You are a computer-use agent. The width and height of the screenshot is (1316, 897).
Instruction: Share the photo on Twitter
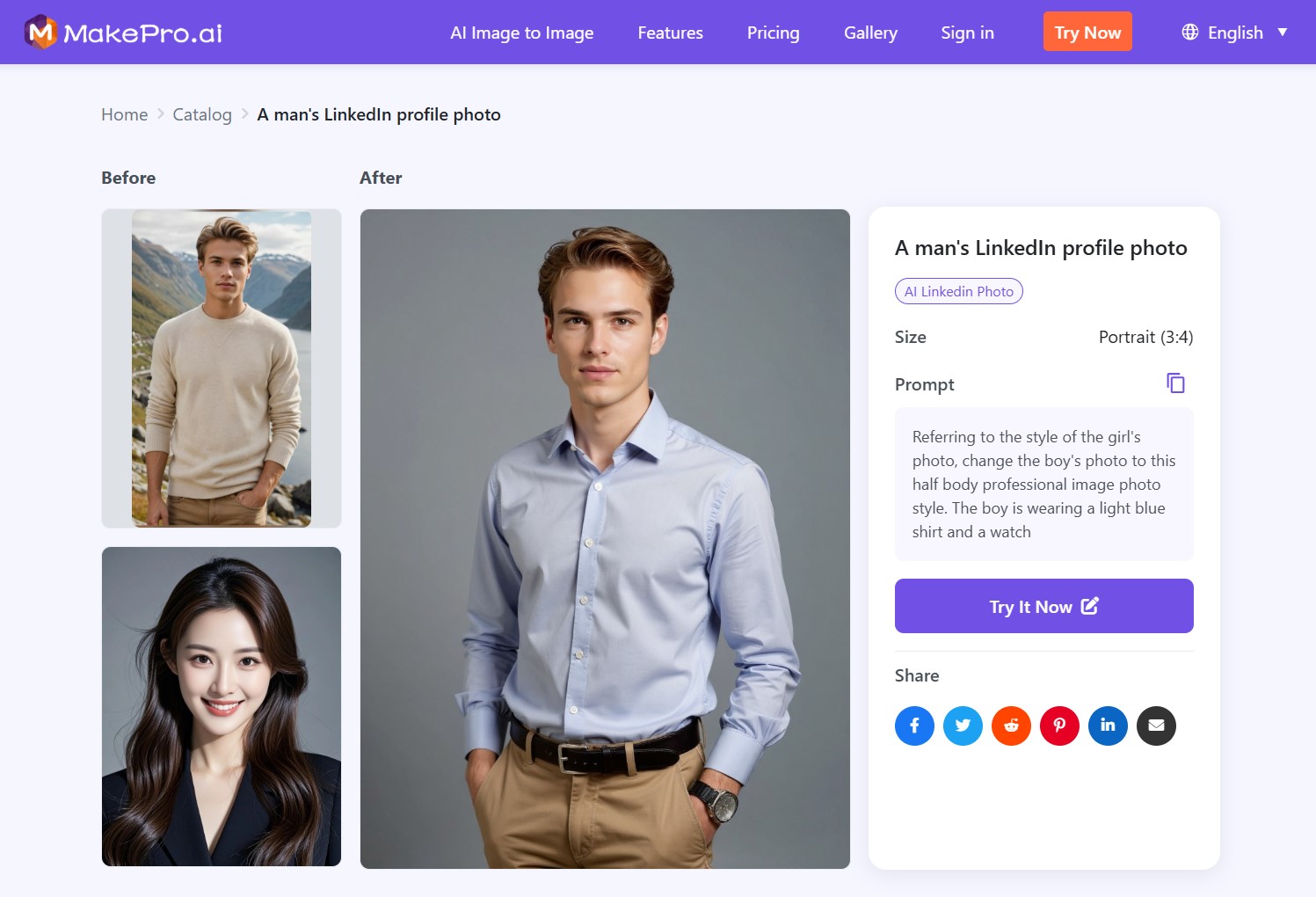[x=963, y=726]
